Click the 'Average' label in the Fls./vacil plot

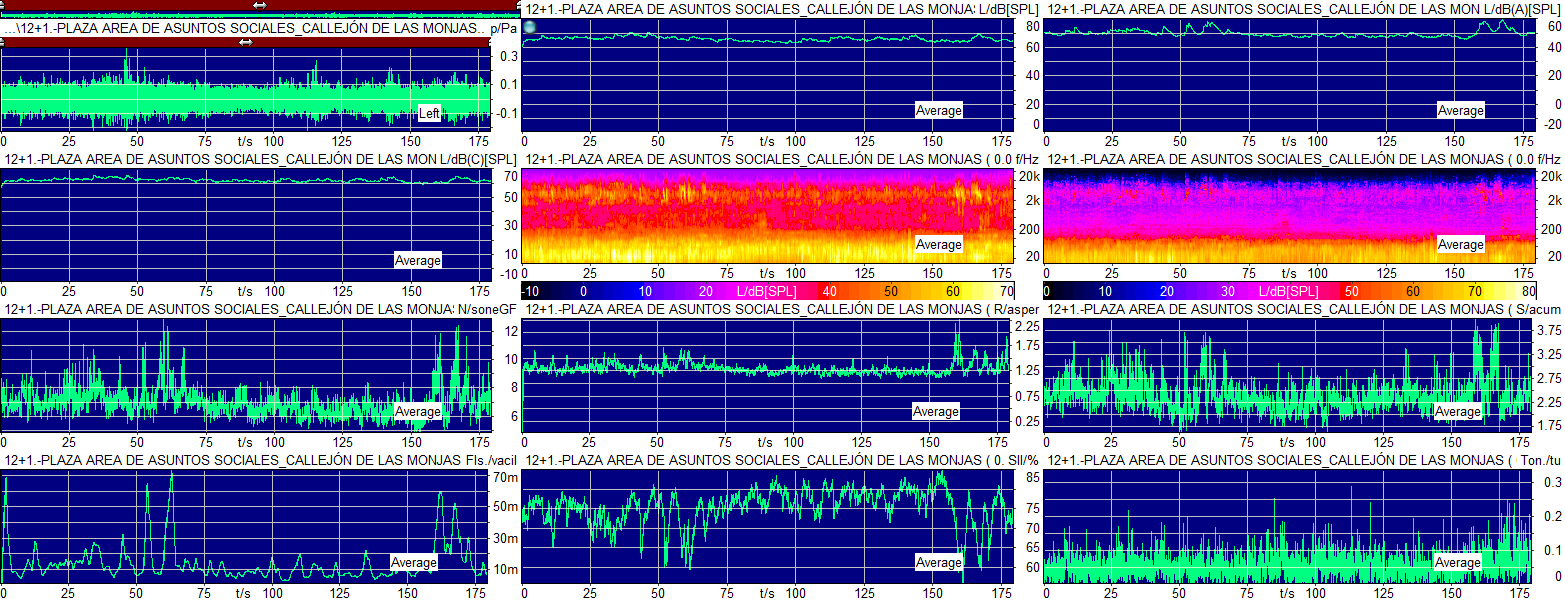[x=413, y=562]
